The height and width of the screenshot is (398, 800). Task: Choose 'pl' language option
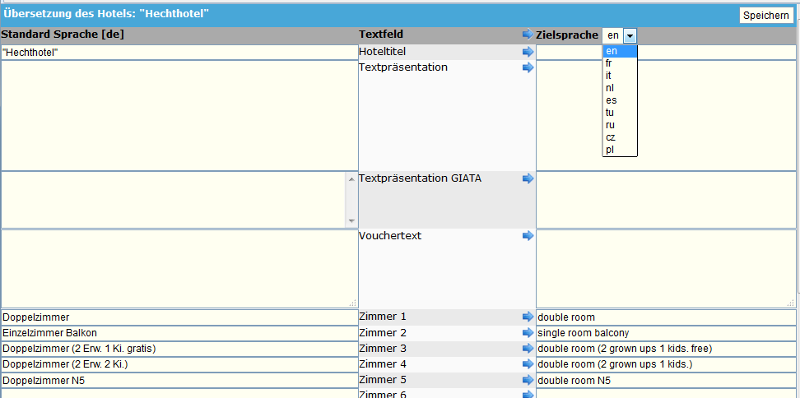(x=620, y=150)
